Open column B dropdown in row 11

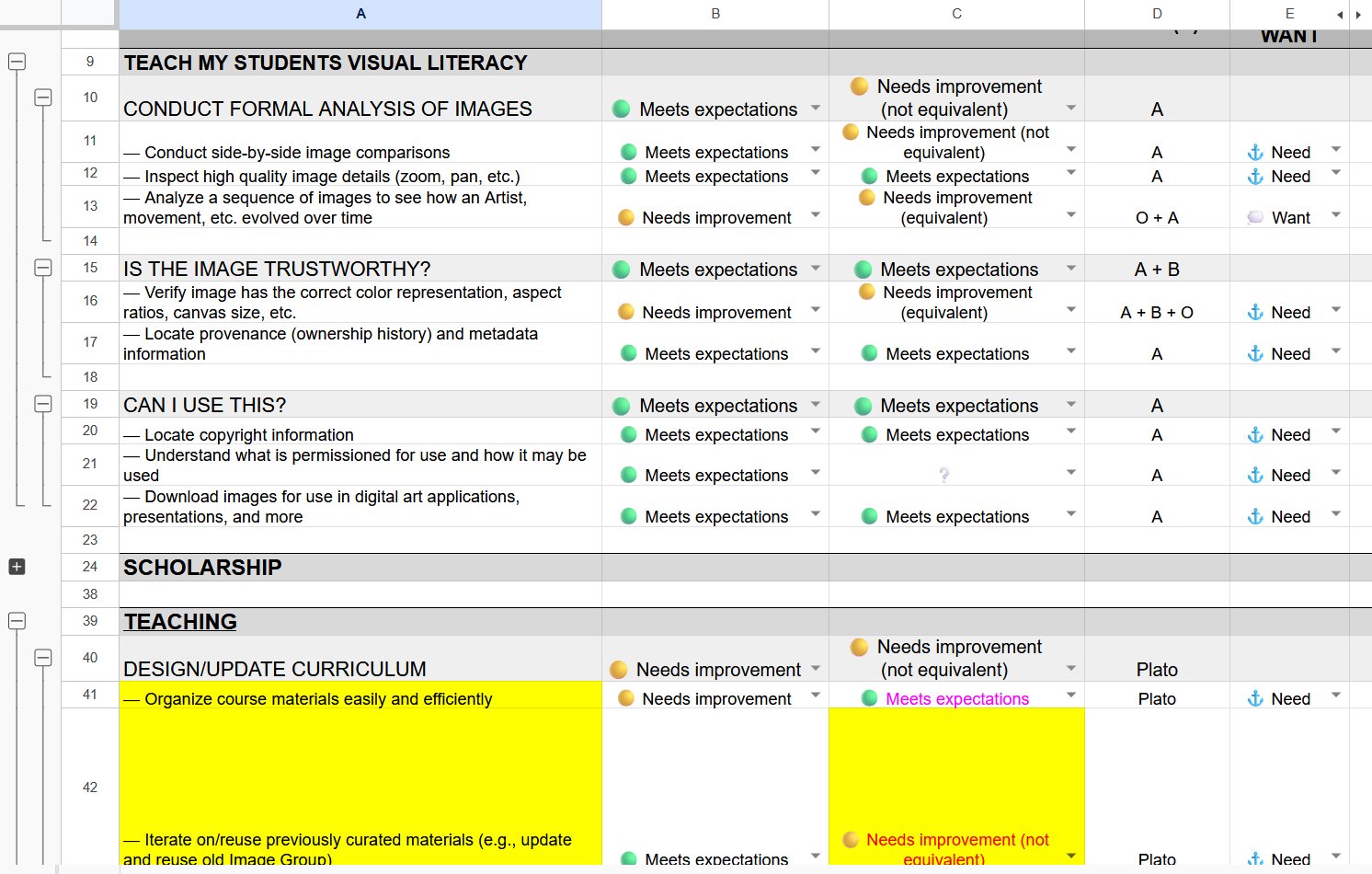(816, 150)
